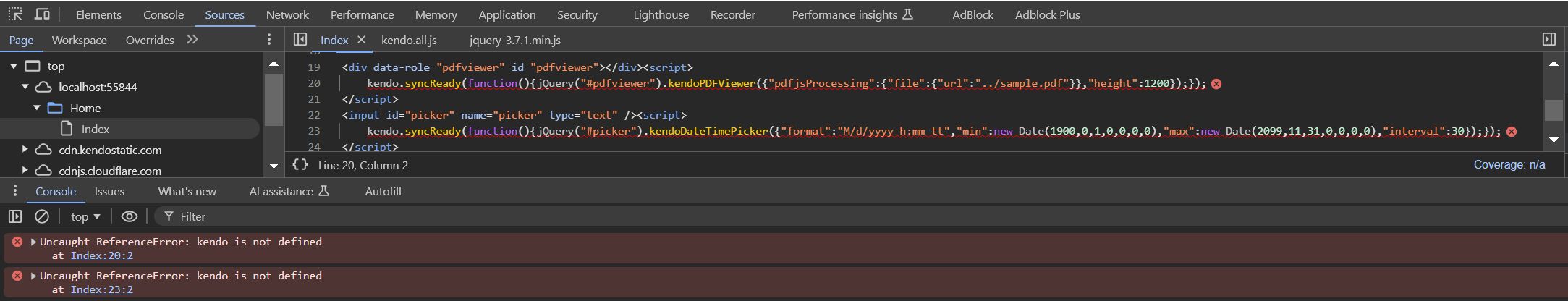Toggle the device toolbar icon
Screen dimensions: 1568x301
pos(43,14)
